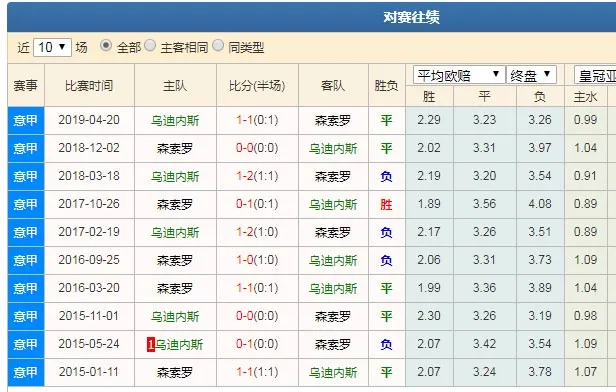
Task: Click the 意甲 league tag for 2019-04-20
Action: pyautogui.click(x=26, y=120)
